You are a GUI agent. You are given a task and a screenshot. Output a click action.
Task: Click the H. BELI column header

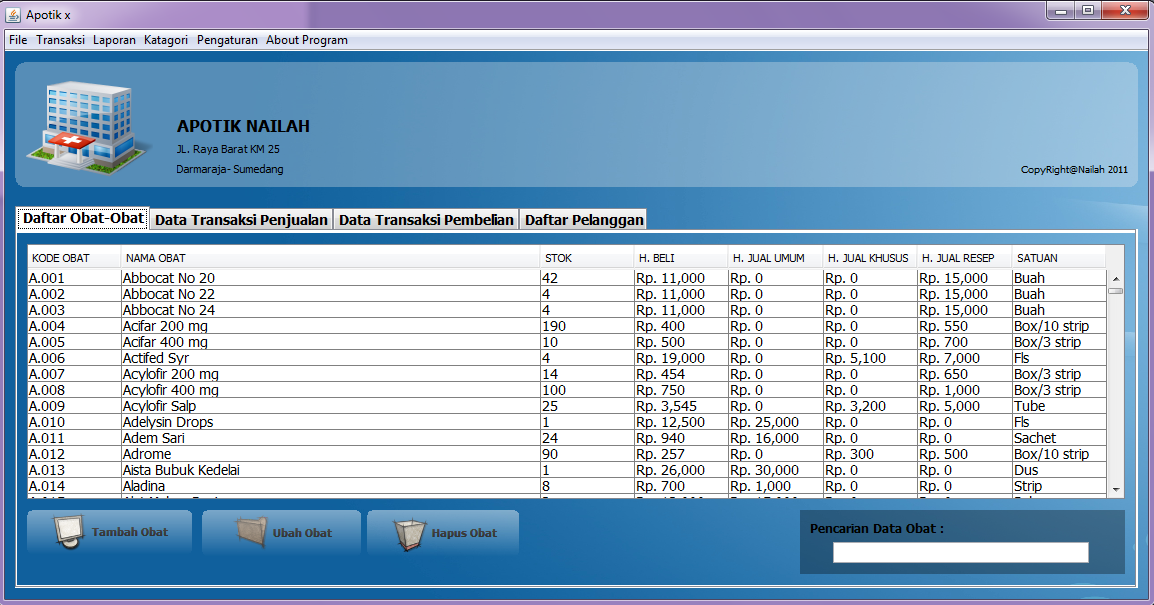(x=681, y=258)
